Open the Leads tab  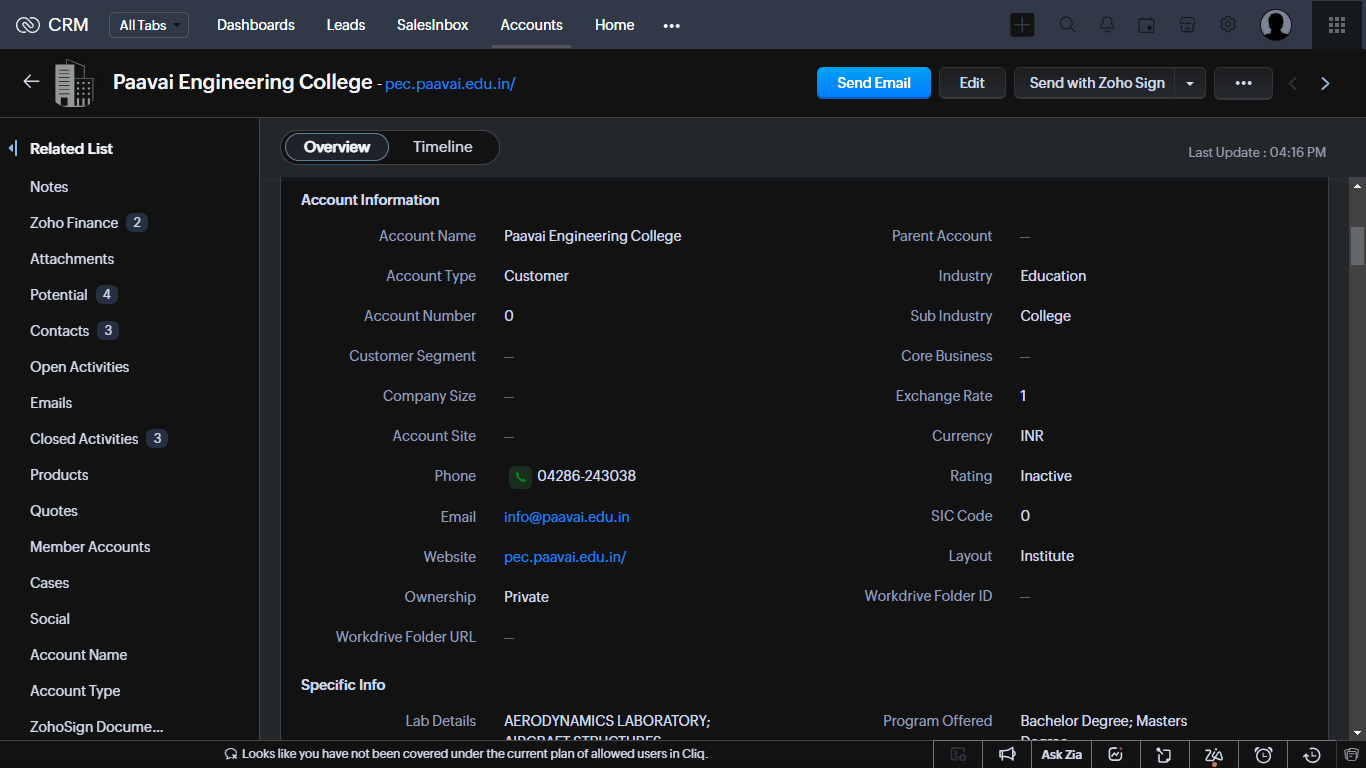pos(346,25)
